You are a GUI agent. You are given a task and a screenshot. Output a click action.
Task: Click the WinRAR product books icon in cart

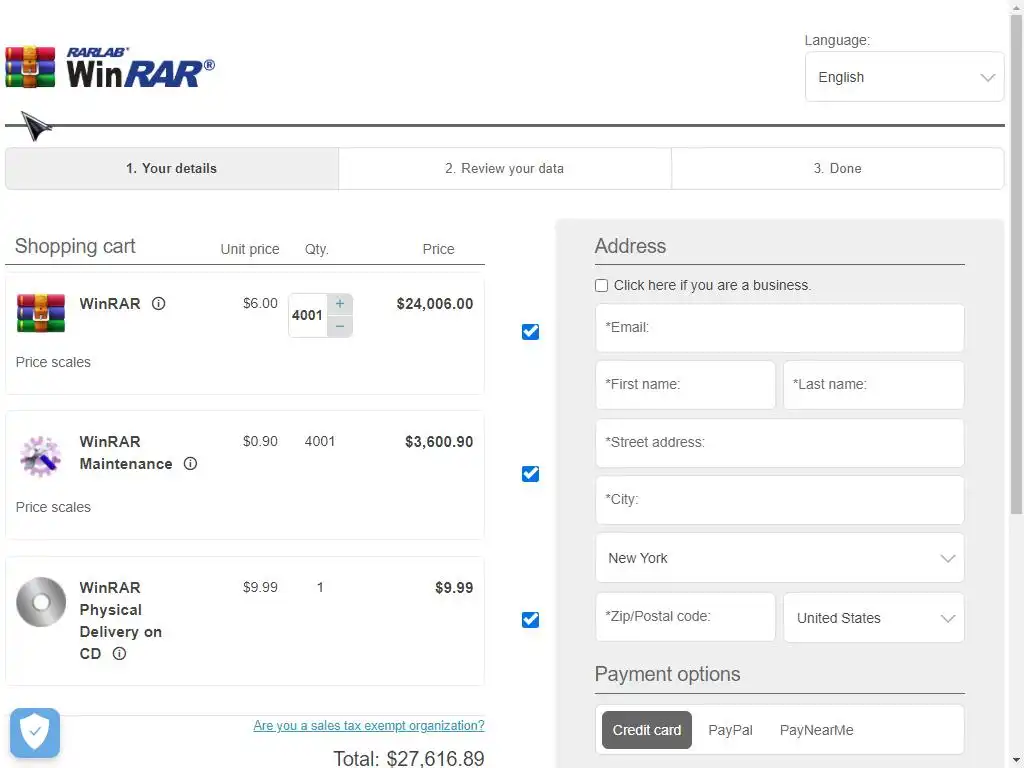[40, 313]
